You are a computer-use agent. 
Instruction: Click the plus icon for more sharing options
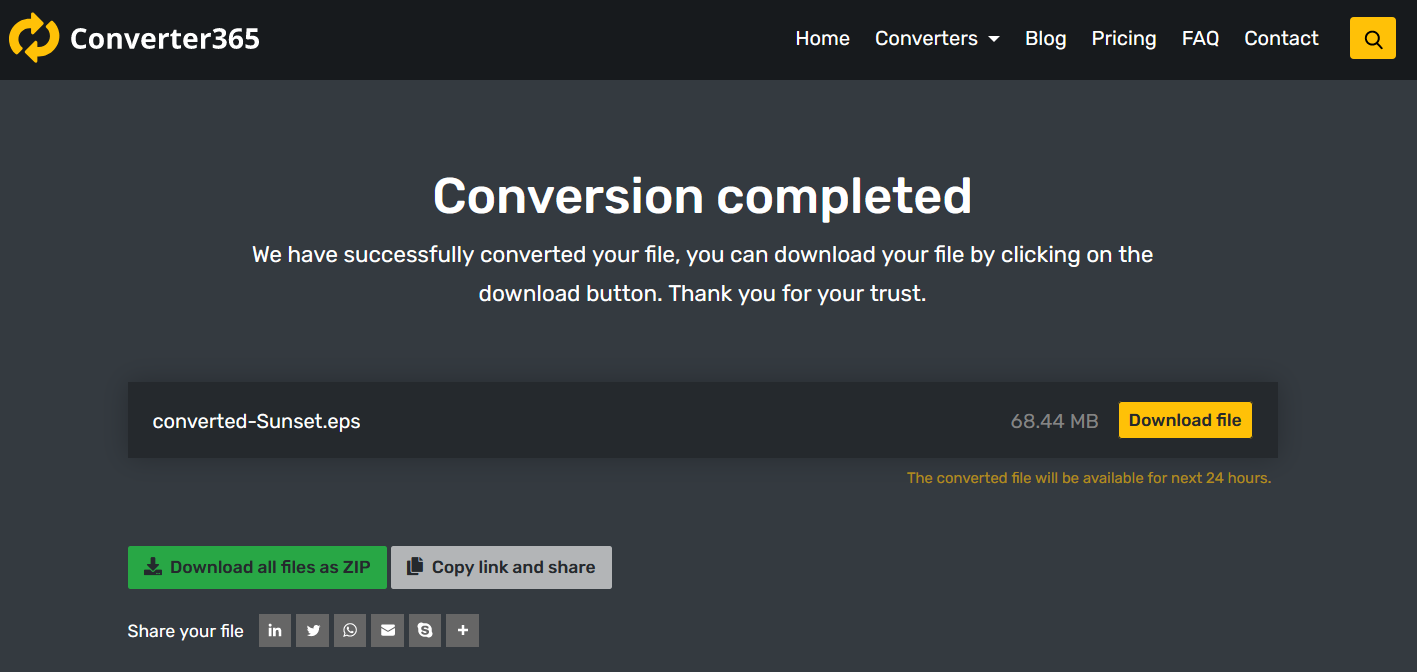(x=462, y=631)
